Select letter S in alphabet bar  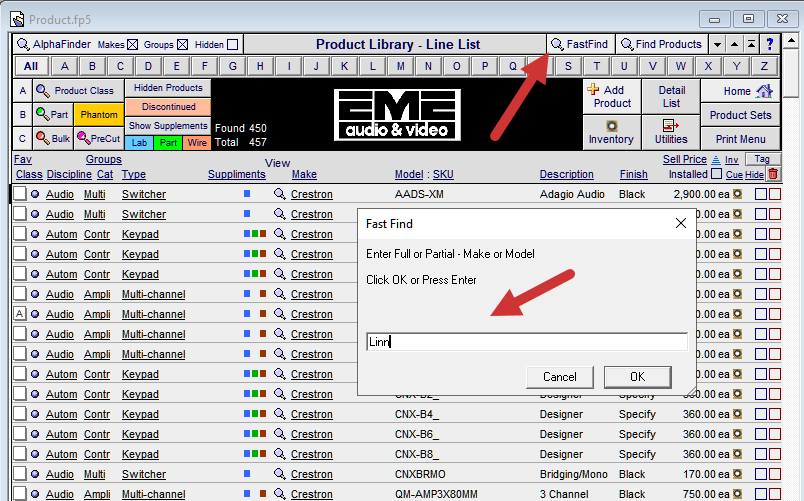coord(568,66)
